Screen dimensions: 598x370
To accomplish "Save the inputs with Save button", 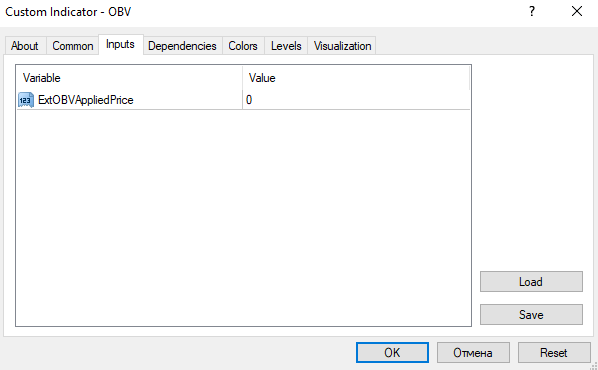I will point(531,314).
